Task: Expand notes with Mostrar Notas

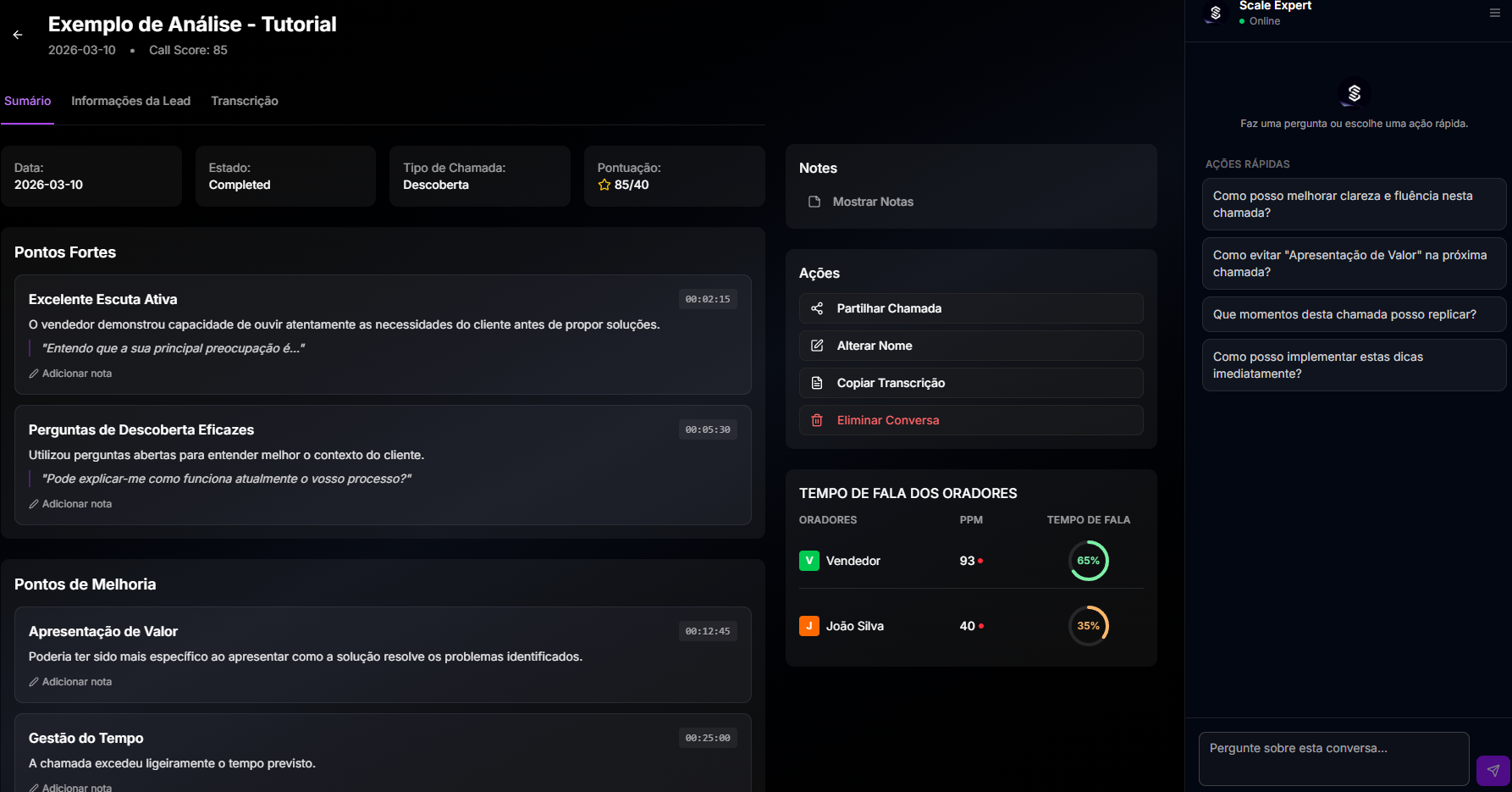Action: [872, 202]
